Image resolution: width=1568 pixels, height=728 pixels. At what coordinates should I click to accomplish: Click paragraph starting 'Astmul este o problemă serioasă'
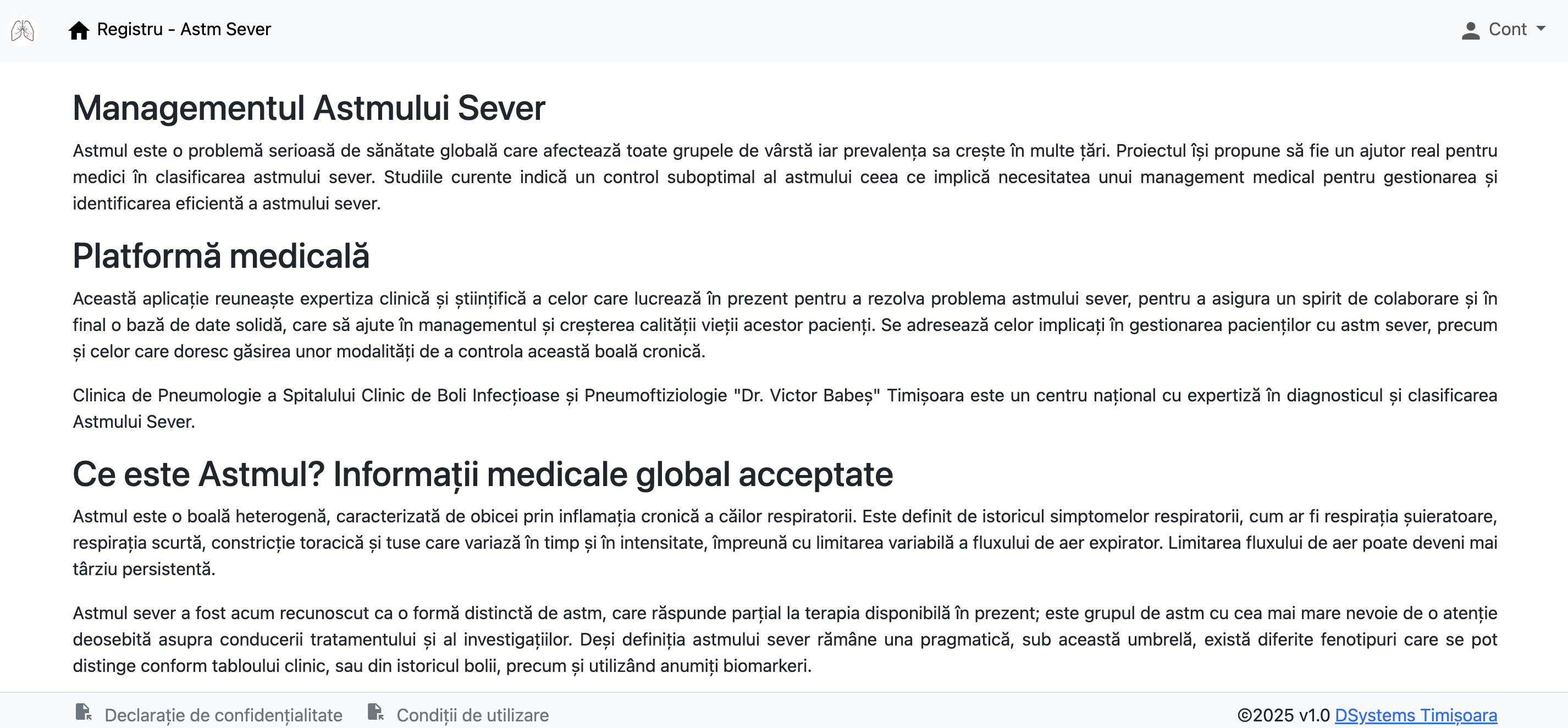(784, 177)
